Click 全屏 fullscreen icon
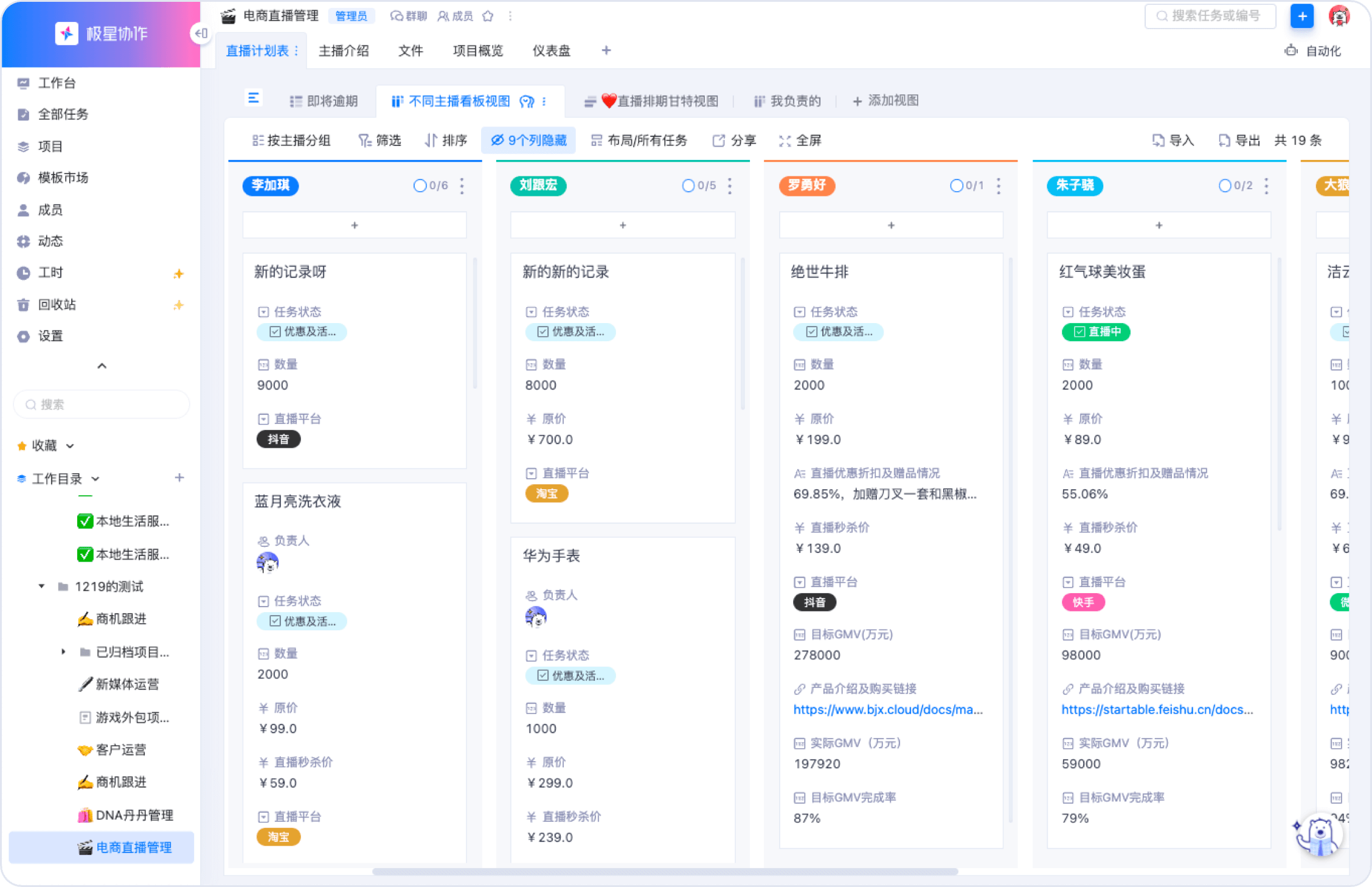 point(800,141)
